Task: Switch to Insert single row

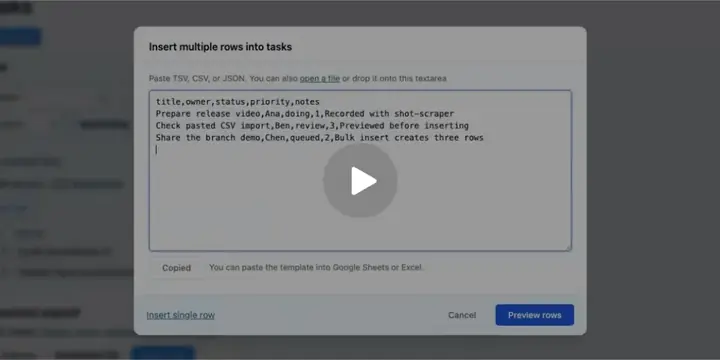Action: tap(180, 315)
